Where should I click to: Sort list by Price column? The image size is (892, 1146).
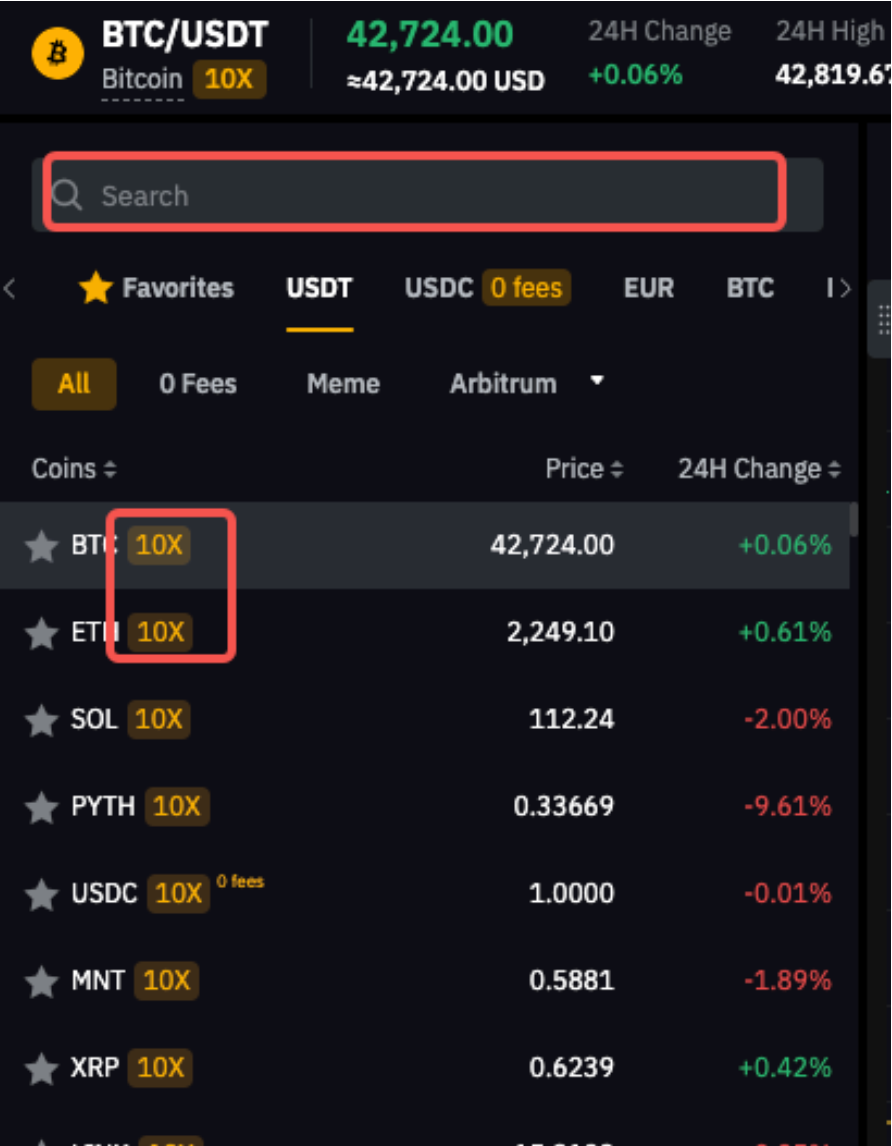click(584, 469)
